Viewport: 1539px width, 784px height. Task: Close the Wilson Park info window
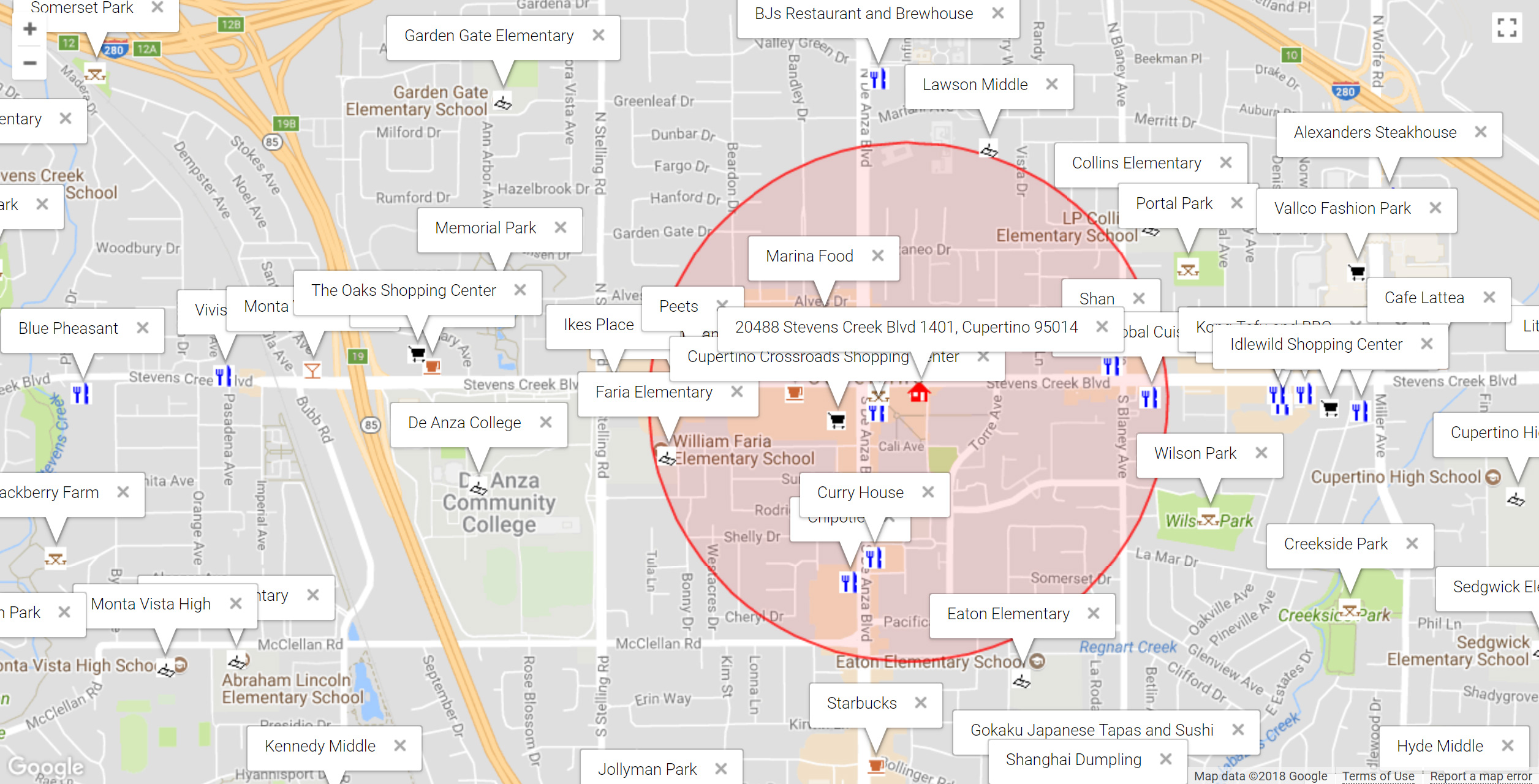click(1261, 453)
